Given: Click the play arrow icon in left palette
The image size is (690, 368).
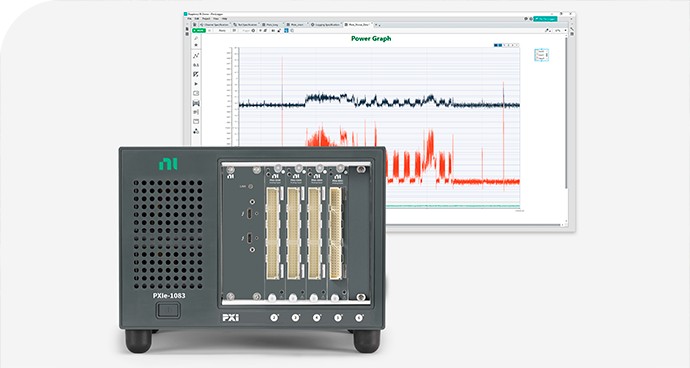Looking at the screenshot, I should (x=196, y=84).
